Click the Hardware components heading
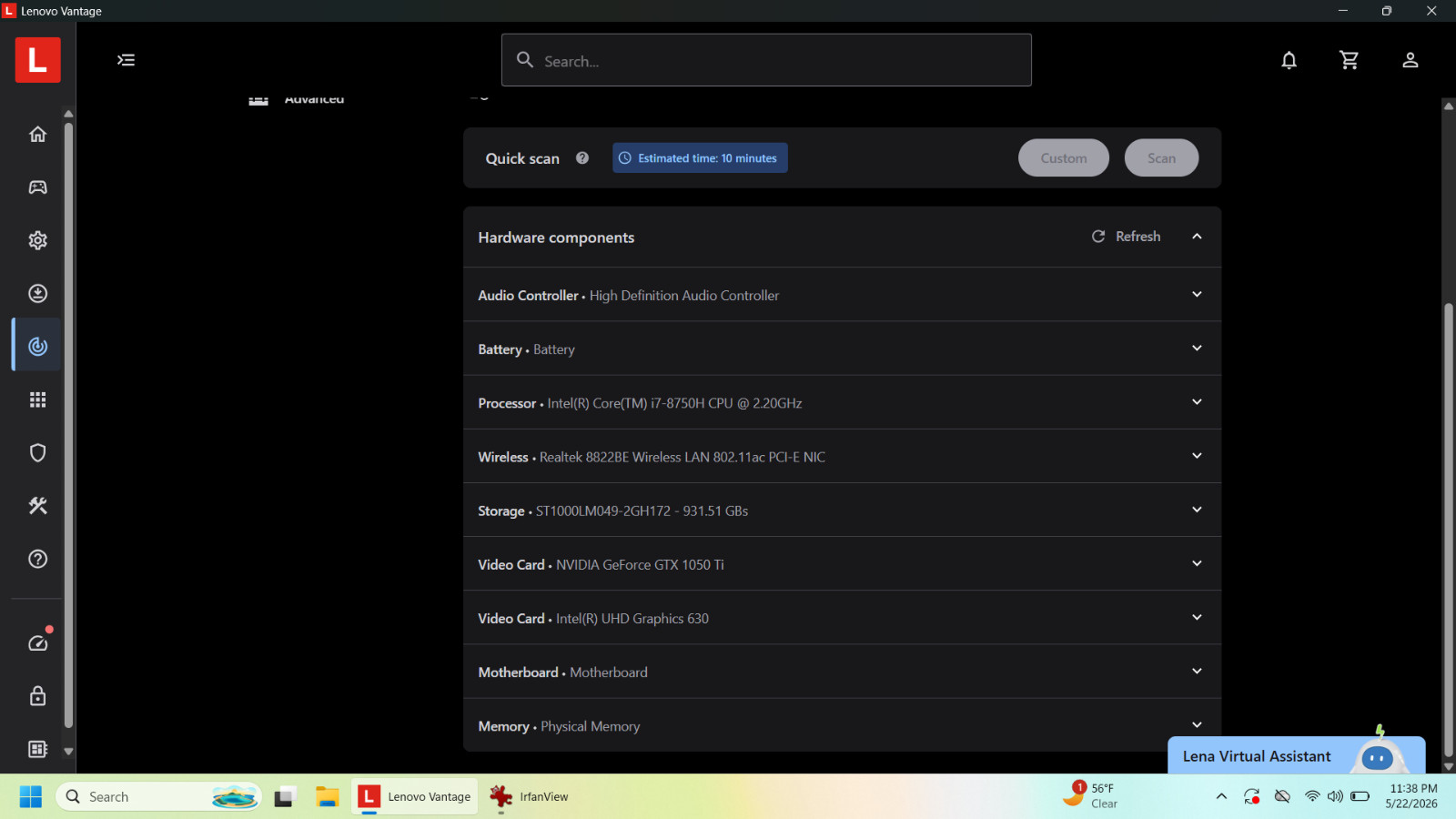 (556, 238)
